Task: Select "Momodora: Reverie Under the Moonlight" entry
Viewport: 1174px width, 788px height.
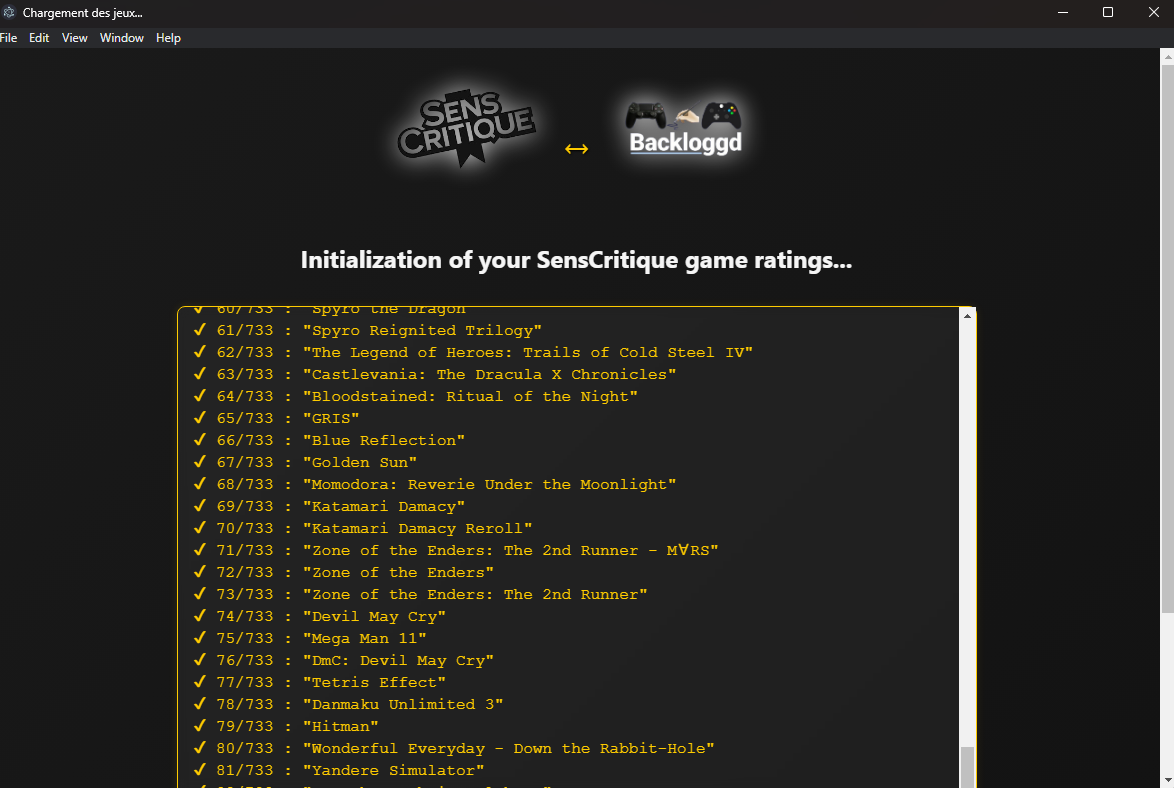Action: click(434, 484)
